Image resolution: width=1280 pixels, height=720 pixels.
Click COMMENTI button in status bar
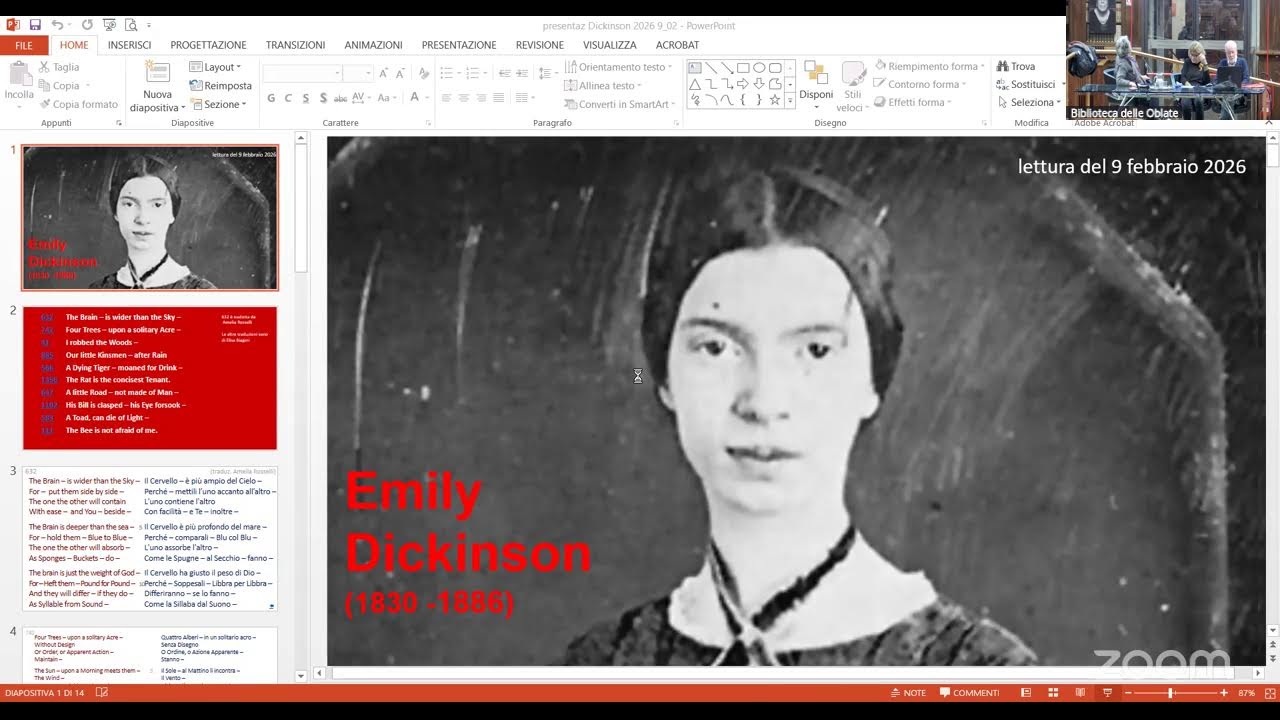[x=969, y=693]
